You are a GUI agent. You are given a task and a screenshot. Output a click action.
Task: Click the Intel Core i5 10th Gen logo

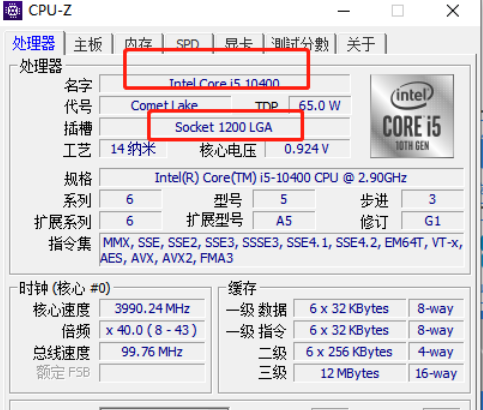tap(412, 116)
